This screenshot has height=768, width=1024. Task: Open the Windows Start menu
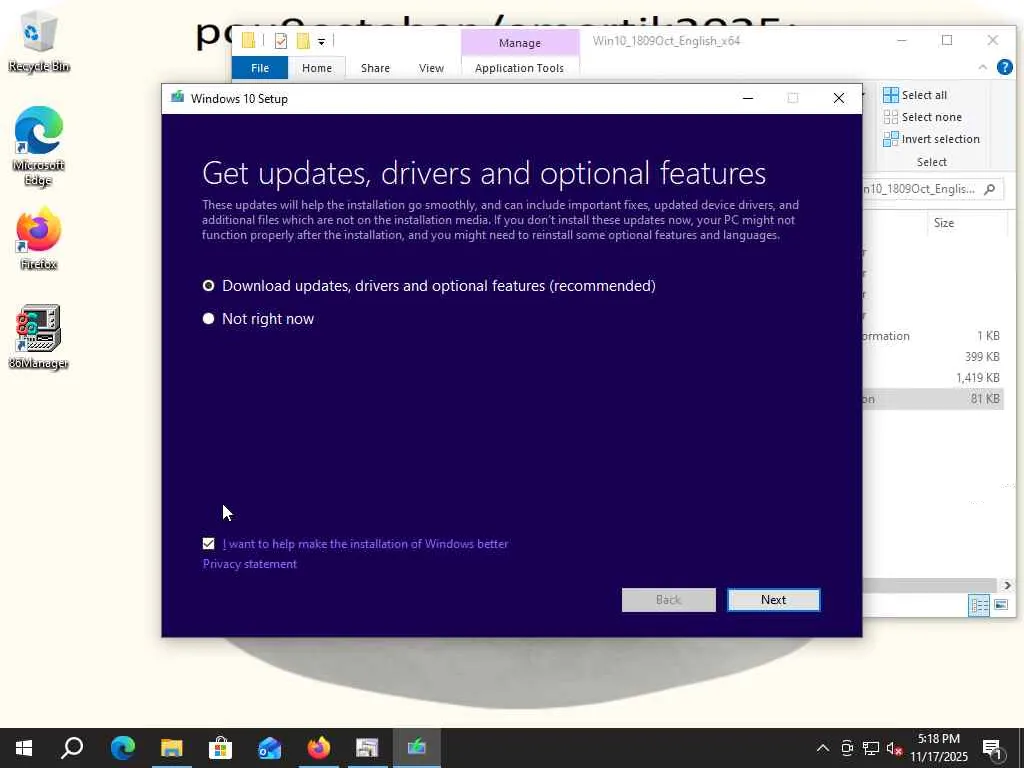tap(24, 748)
